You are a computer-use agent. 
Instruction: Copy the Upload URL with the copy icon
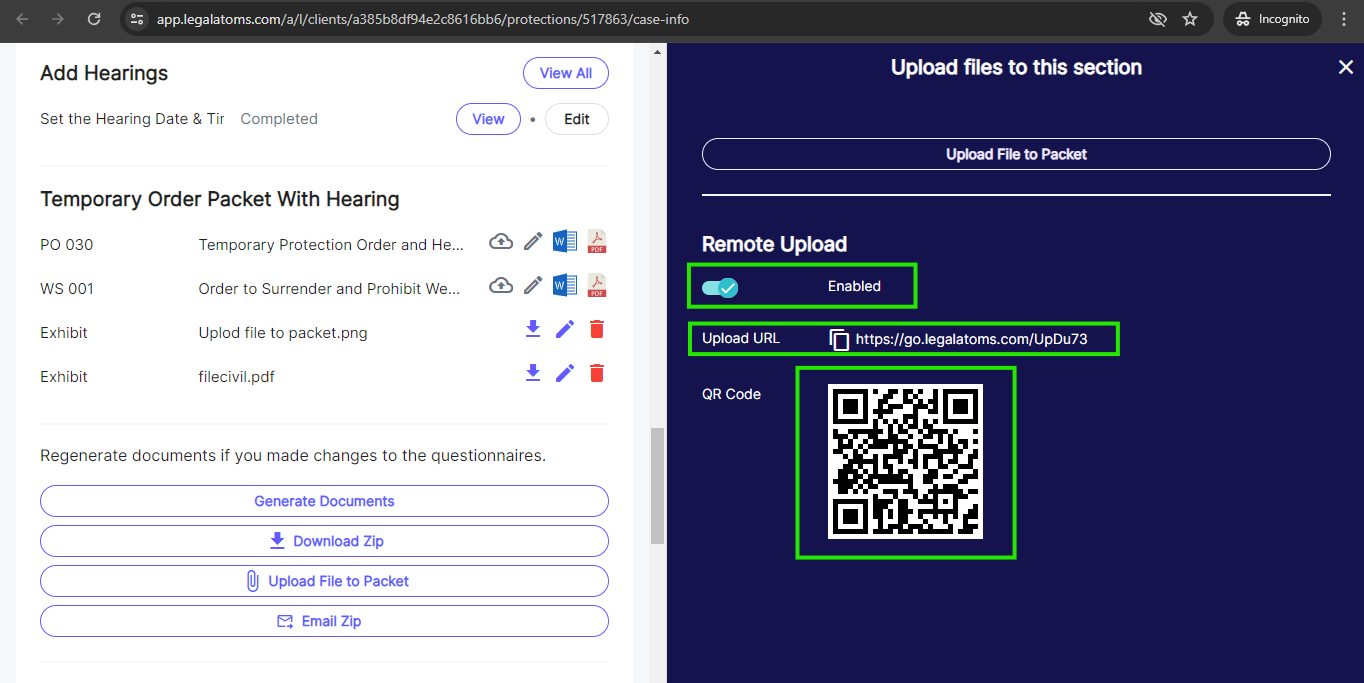tap(840, 340)
